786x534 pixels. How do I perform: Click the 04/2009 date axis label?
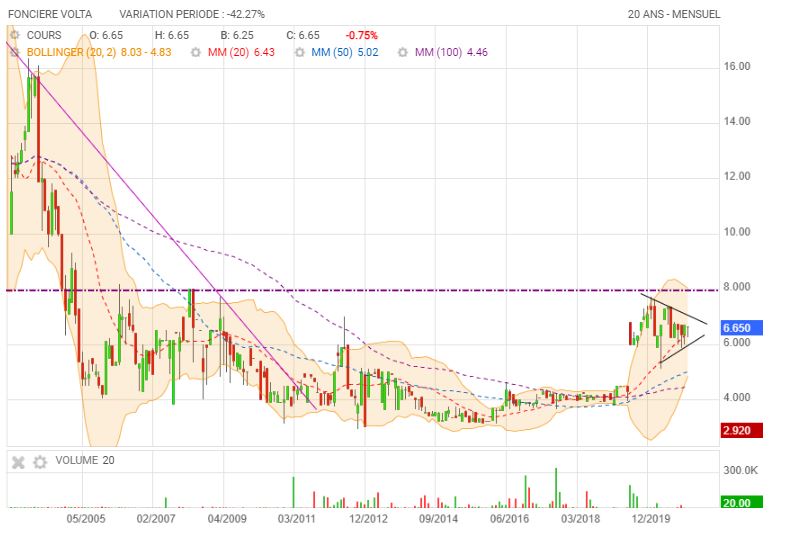tap(227, 518)
